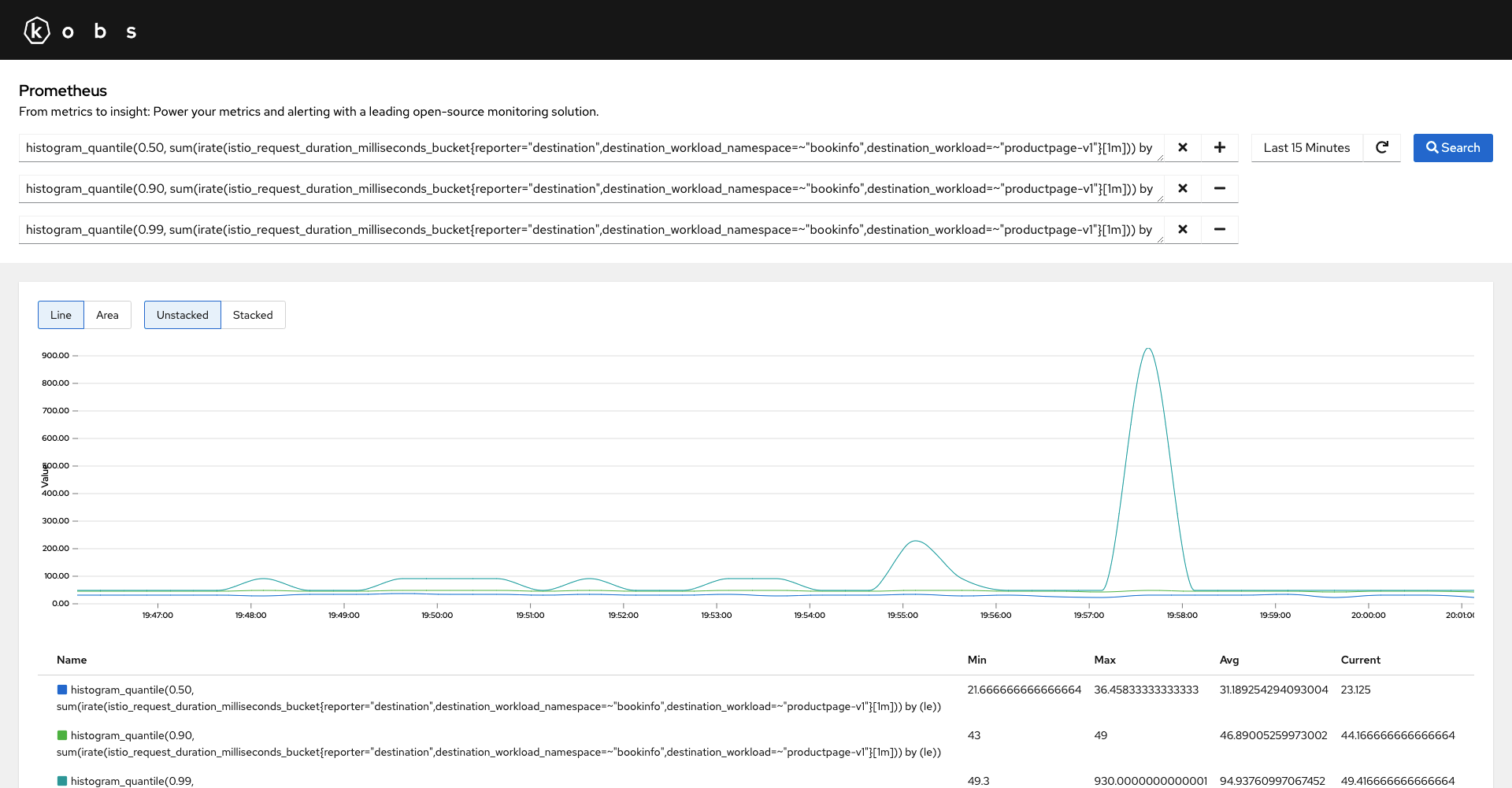The image size is (1512, 788).
Task: Click the max value 930.0000000000001
Action: [x=1151, y=781]
